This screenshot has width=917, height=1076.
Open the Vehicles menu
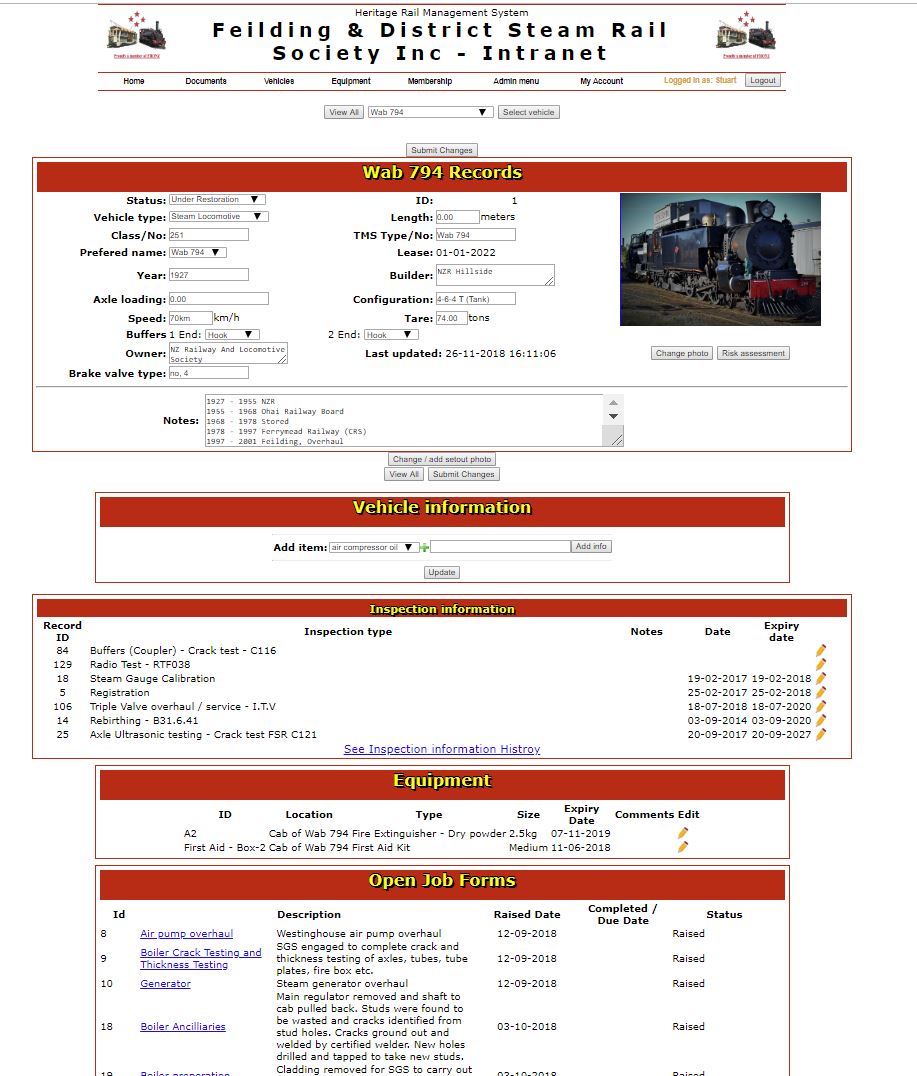coord(279,81)
